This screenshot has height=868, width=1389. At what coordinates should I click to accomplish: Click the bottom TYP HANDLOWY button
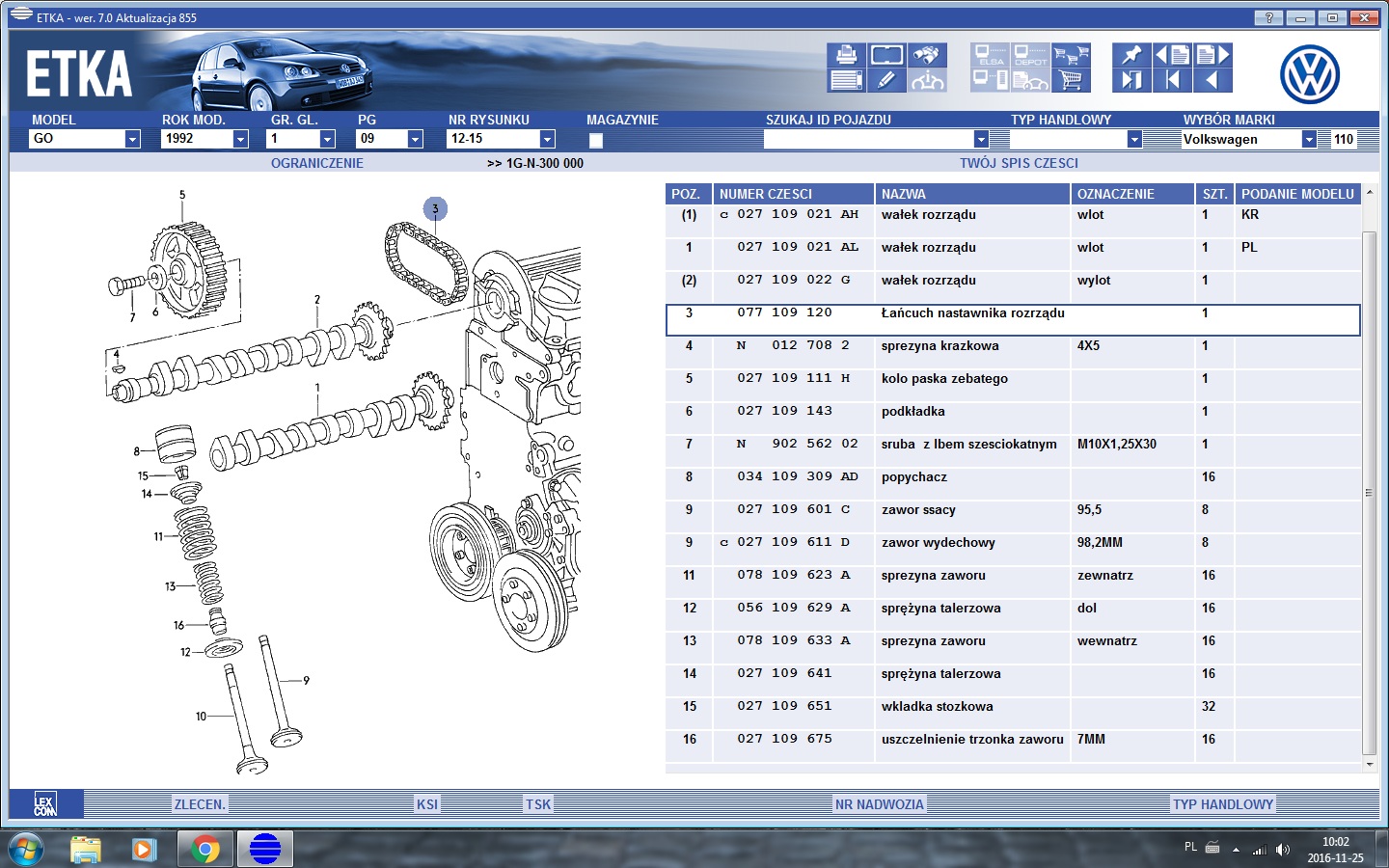tap(1223, 804)
